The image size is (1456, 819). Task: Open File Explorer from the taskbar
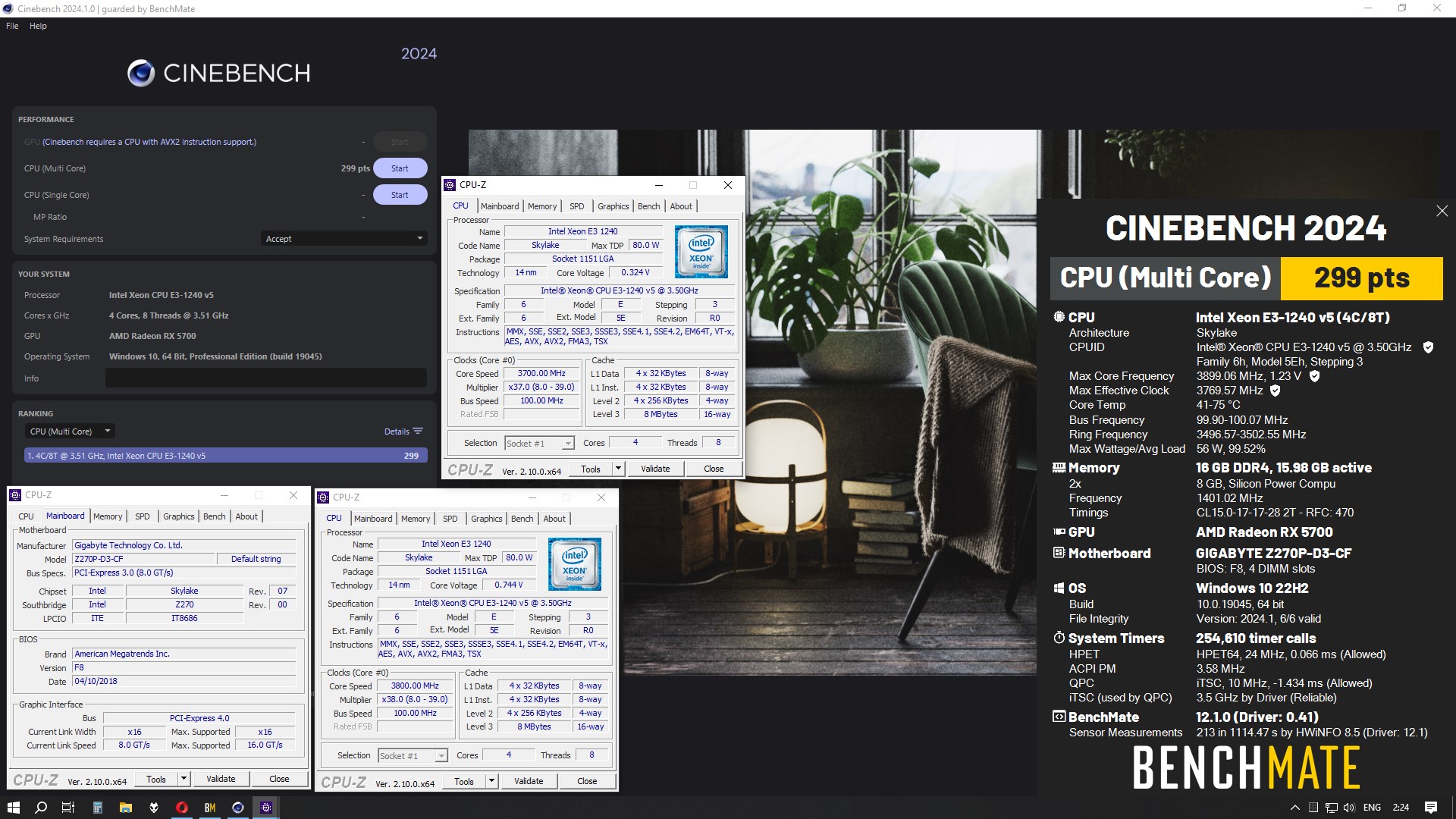(x=125, y=808)
